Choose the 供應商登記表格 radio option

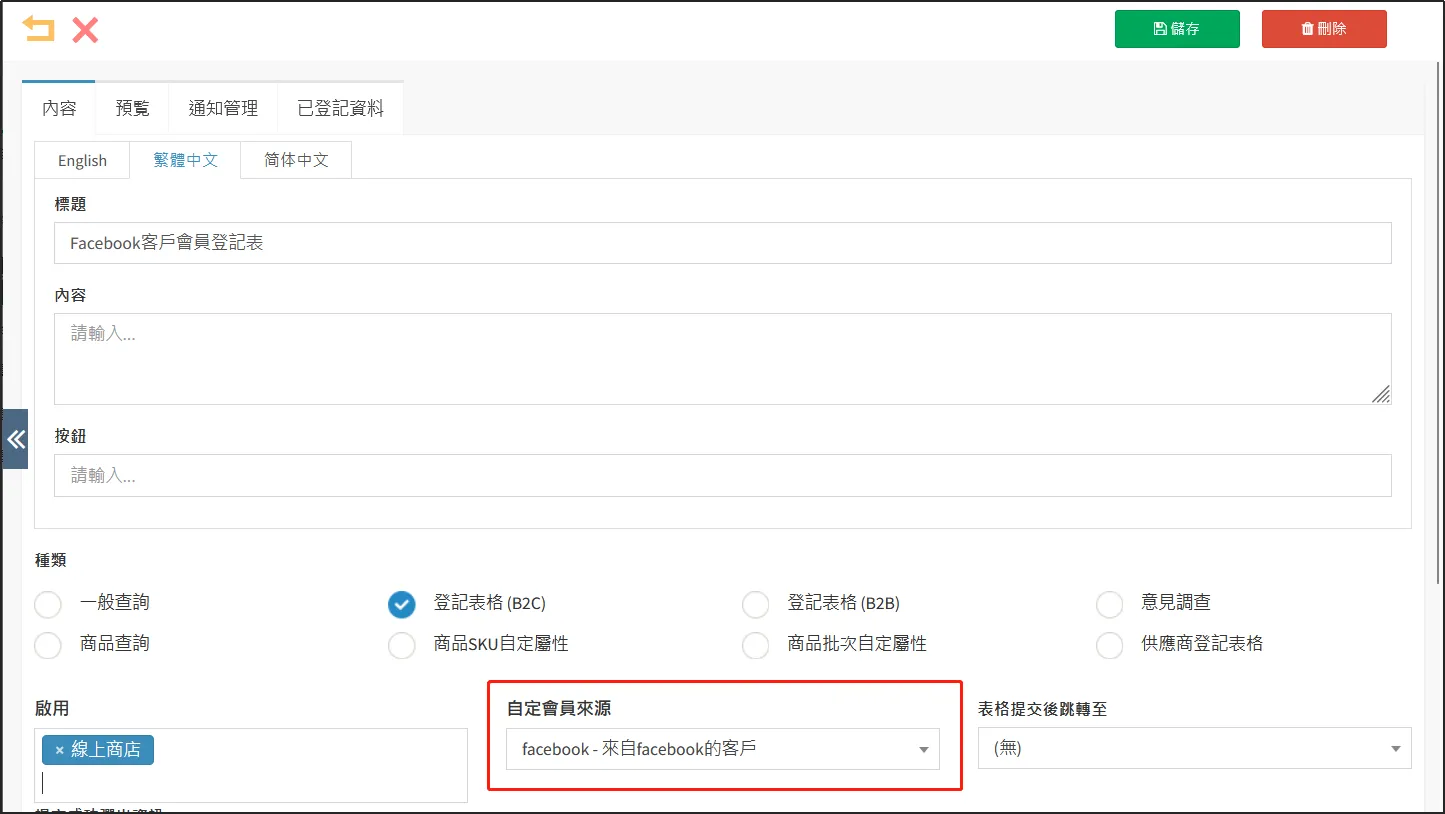click(x=1110, y=645)
